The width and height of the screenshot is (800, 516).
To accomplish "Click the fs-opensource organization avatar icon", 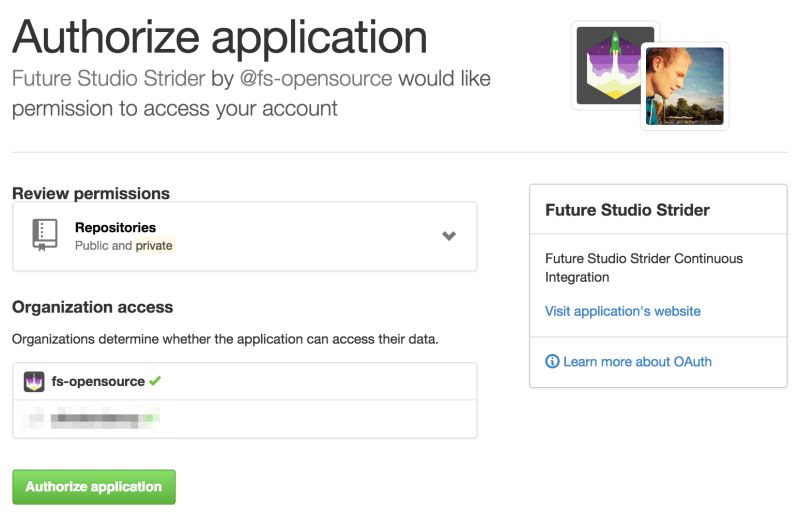I will (34, 381).
